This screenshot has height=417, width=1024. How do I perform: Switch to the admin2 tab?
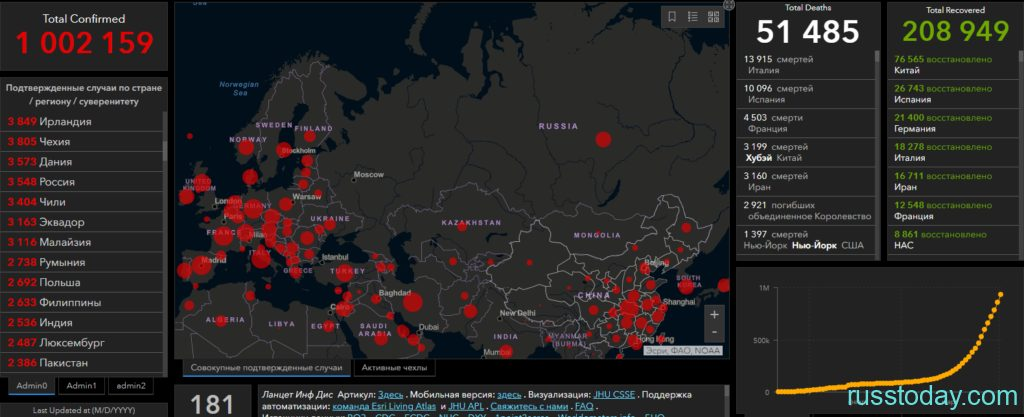click(131, 386)
